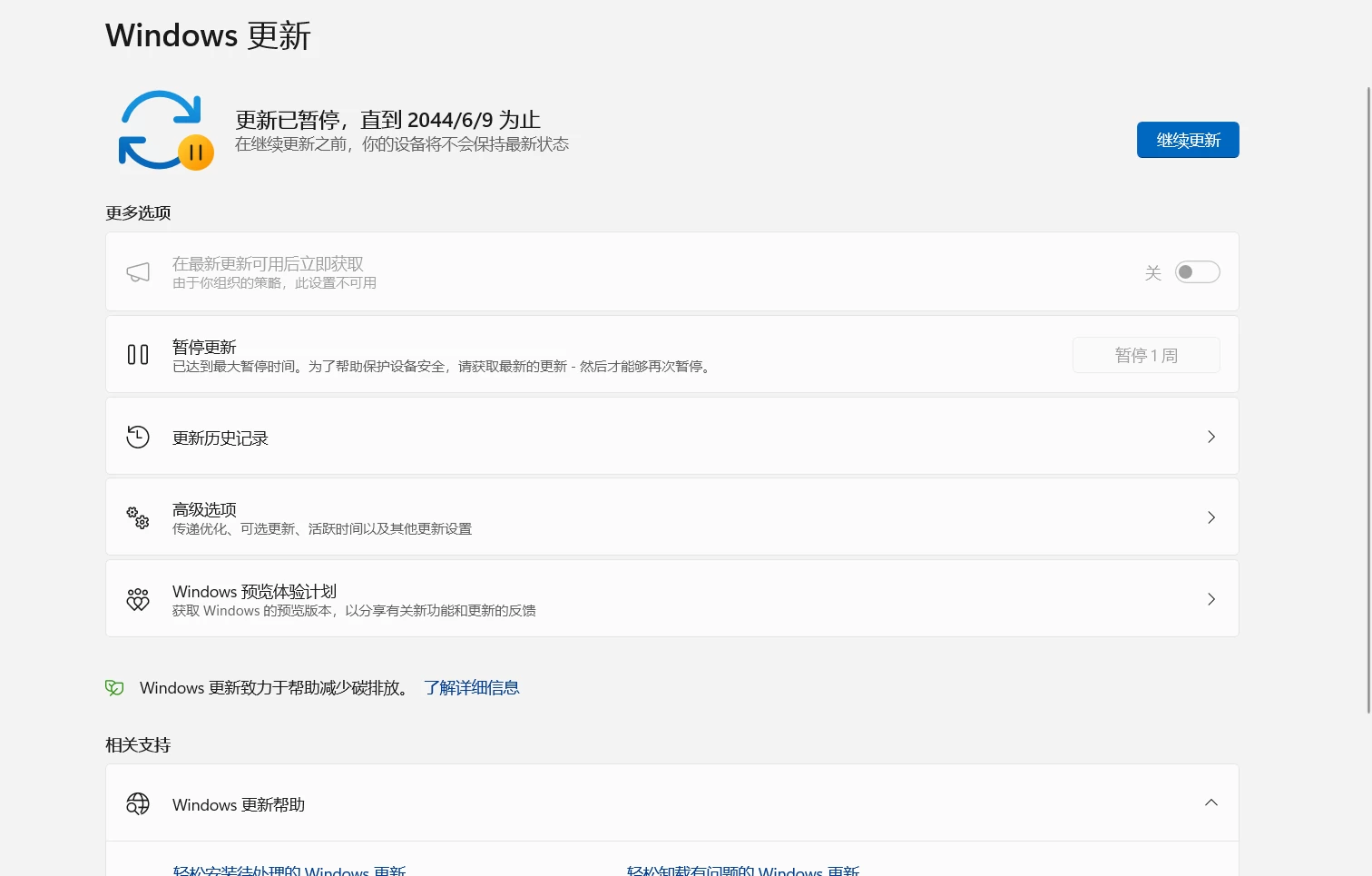Click the history clock icon
This screenshot has width=1372, height=876.
coord(138,438)
